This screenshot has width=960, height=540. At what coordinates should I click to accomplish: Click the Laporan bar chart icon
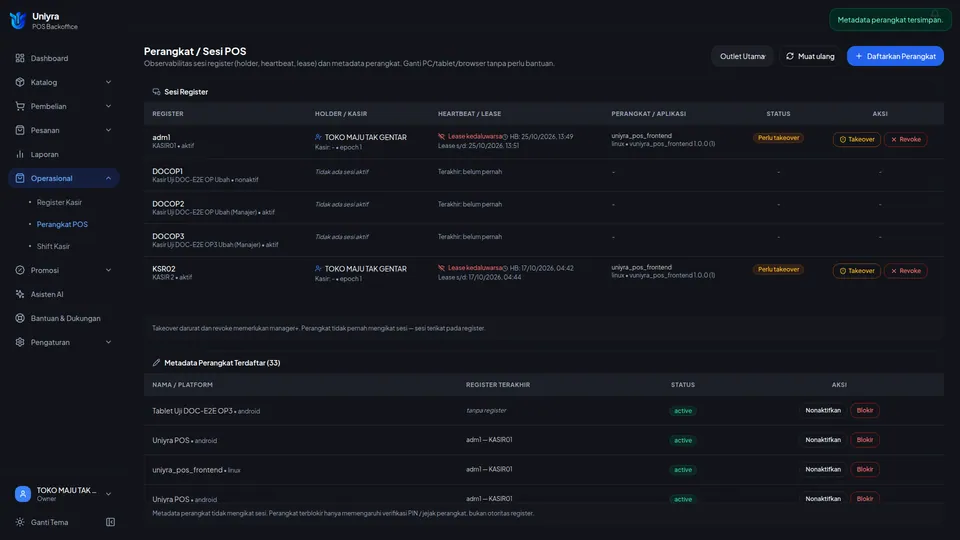tap(20, 154)
